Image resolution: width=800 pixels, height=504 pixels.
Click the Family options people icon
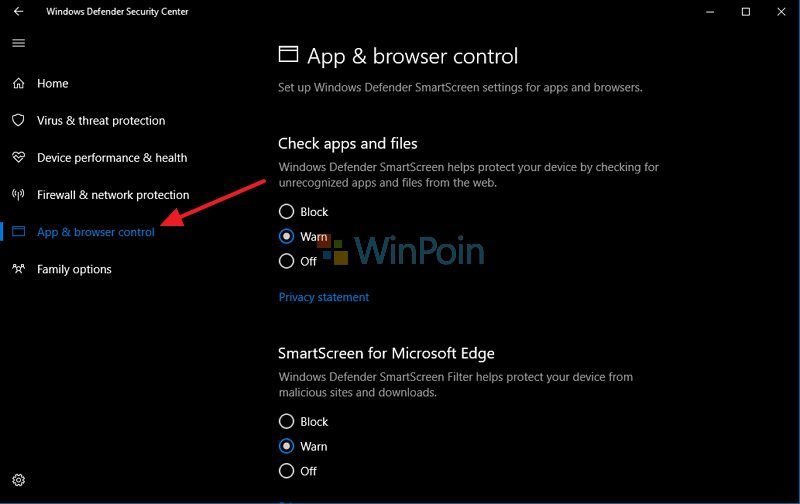[x=18, y=269]
